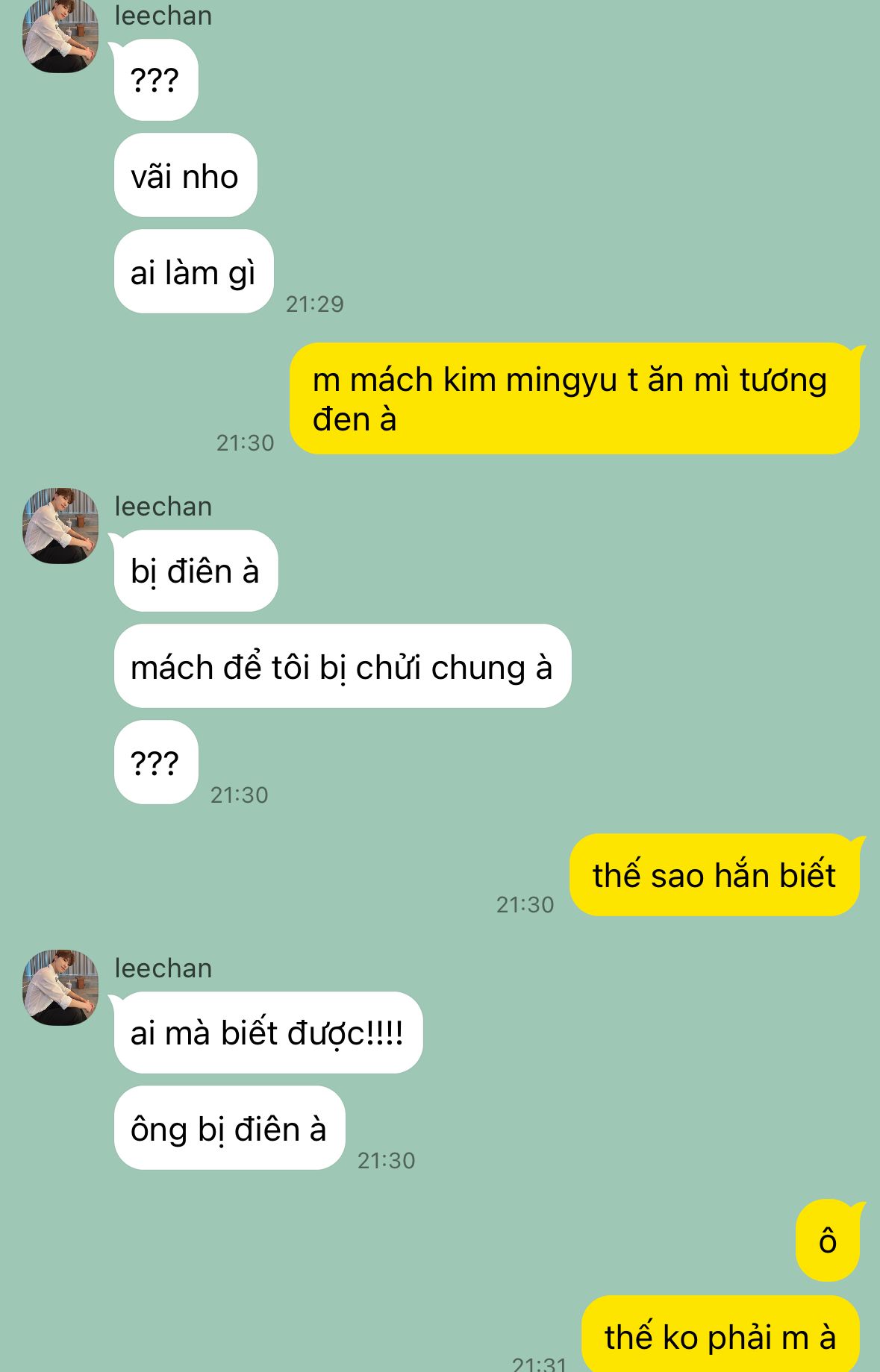Select yellow bubble 'thế ko phải m à'
Viewport: 880px width, 1372px height.
click(720, 1335)
